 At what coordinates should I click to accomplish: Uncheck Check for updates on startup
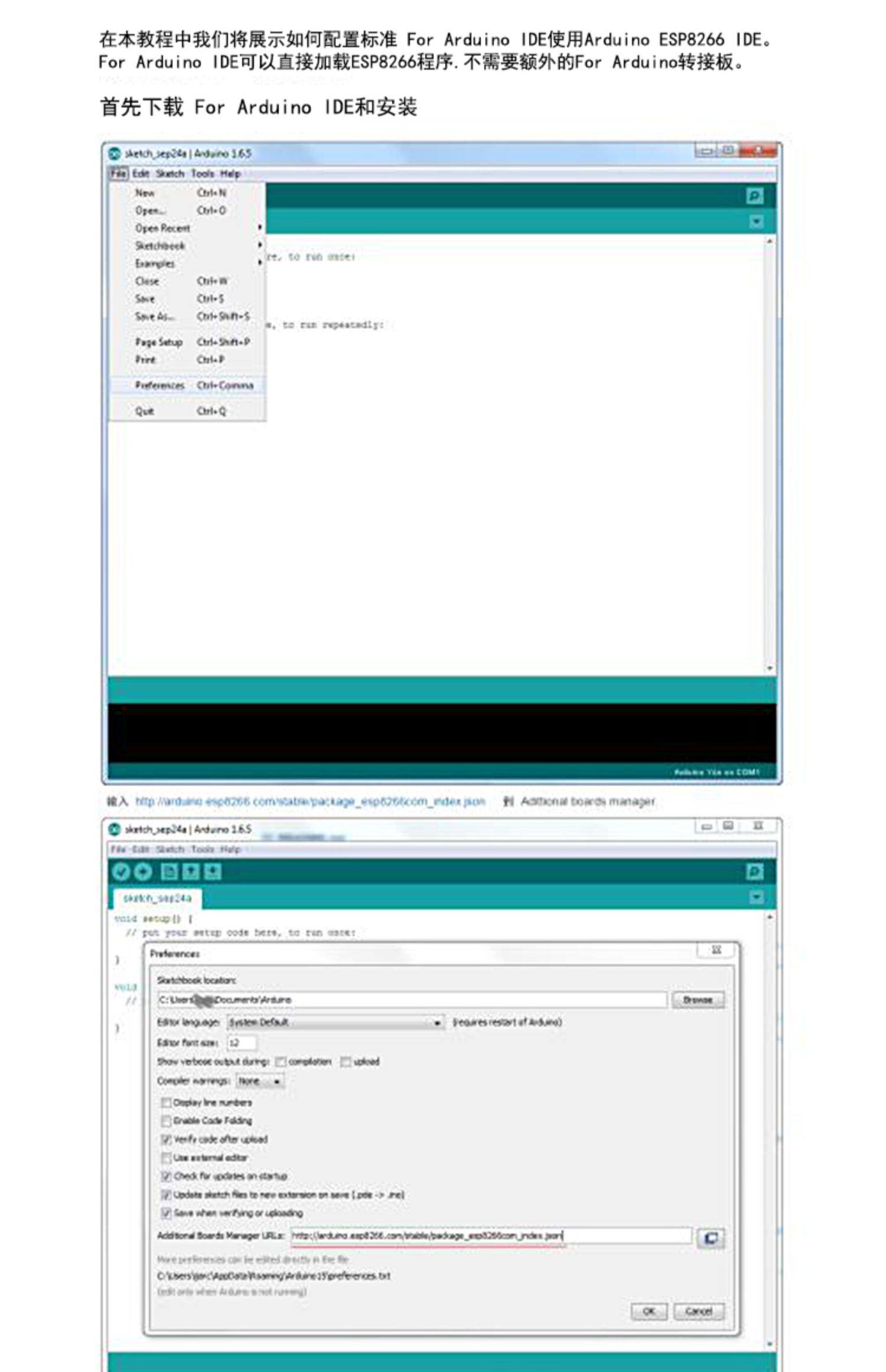coord(167,1176)
